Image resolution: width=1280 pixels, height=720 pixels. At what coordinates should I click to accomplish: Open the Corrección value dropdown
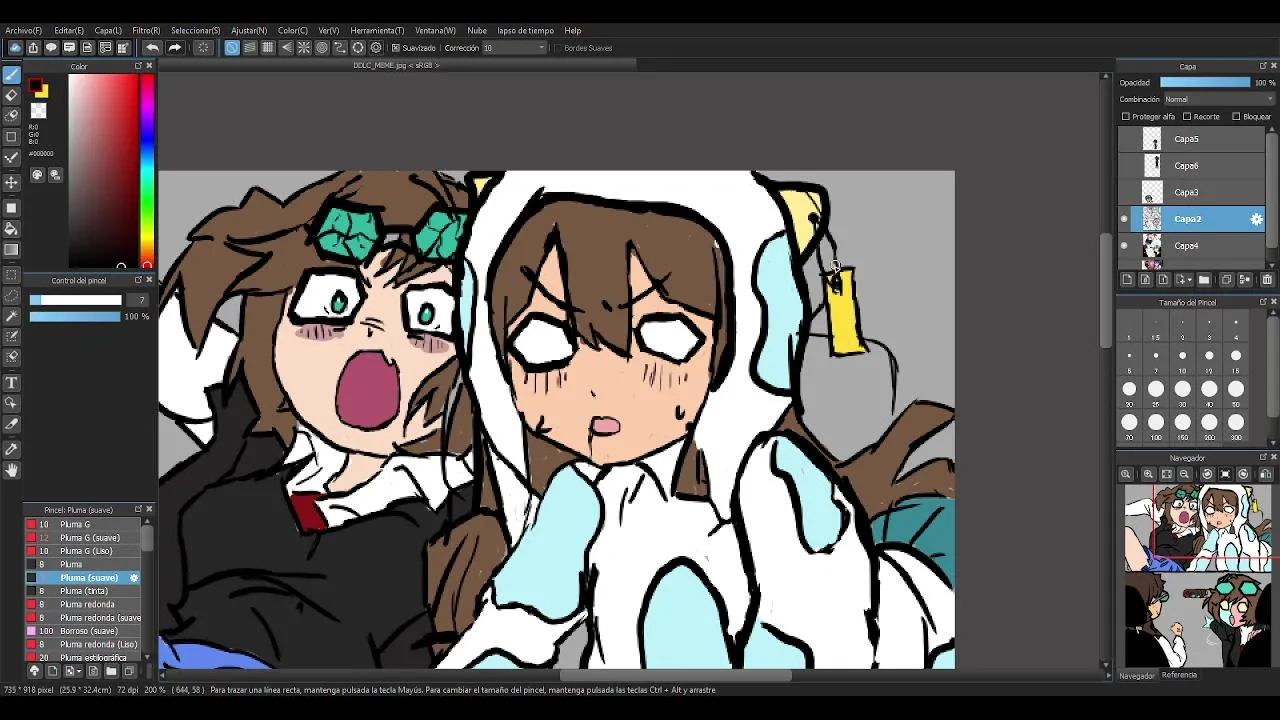515,48
